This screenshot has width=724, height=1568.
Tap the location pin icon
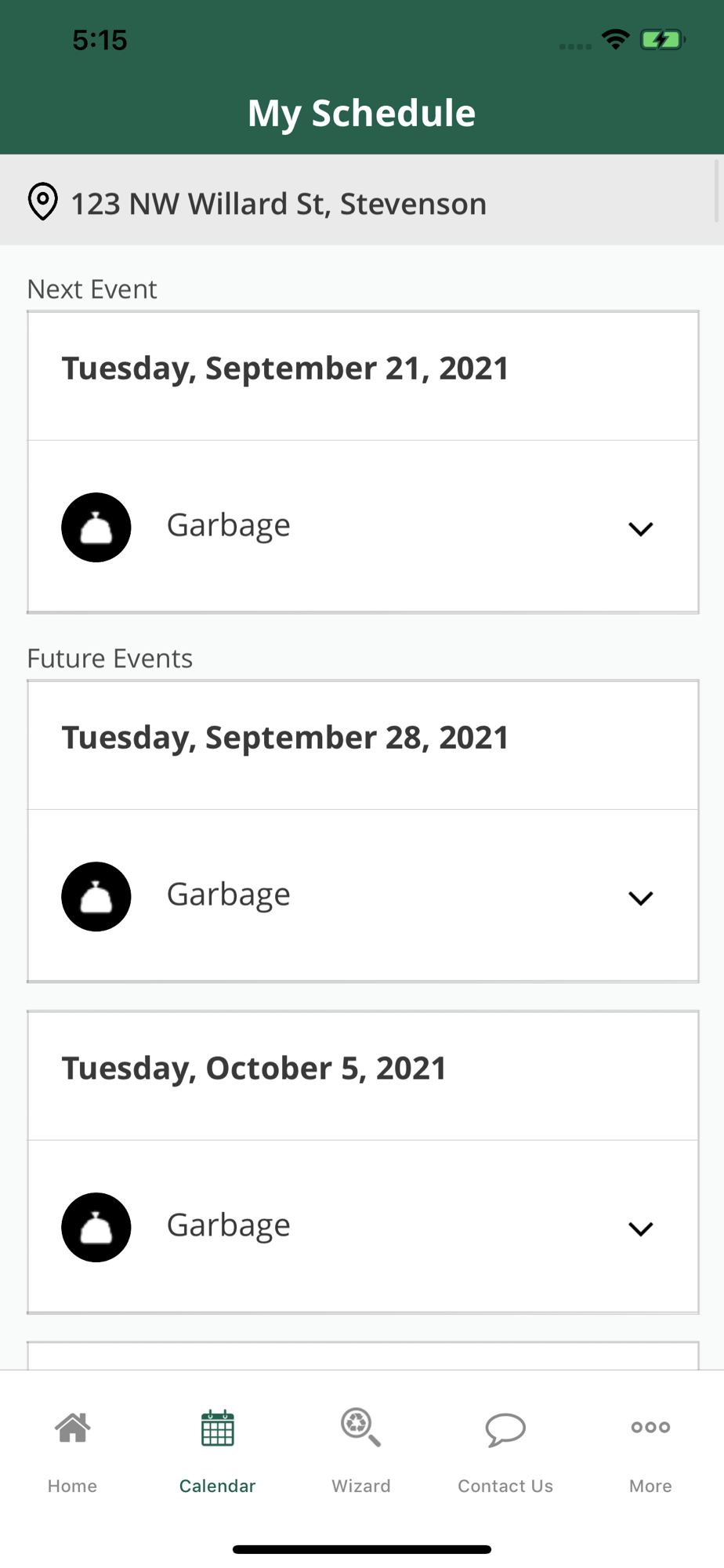pyautogui.click(x=43, y=202)
